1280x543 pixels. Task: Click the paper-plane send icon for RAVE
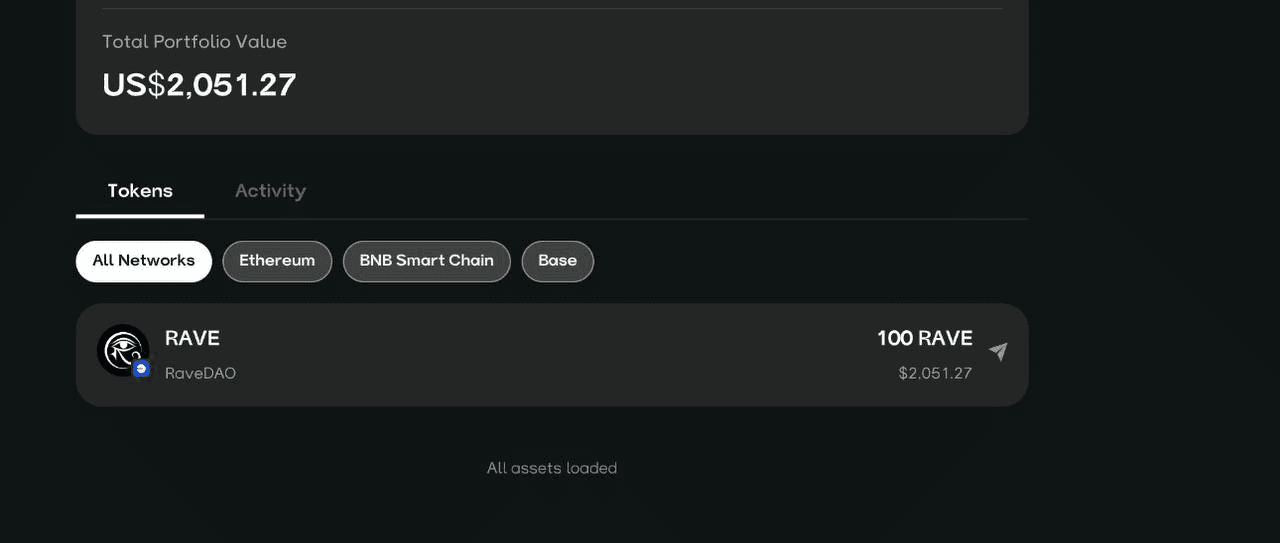coord(998,351)
